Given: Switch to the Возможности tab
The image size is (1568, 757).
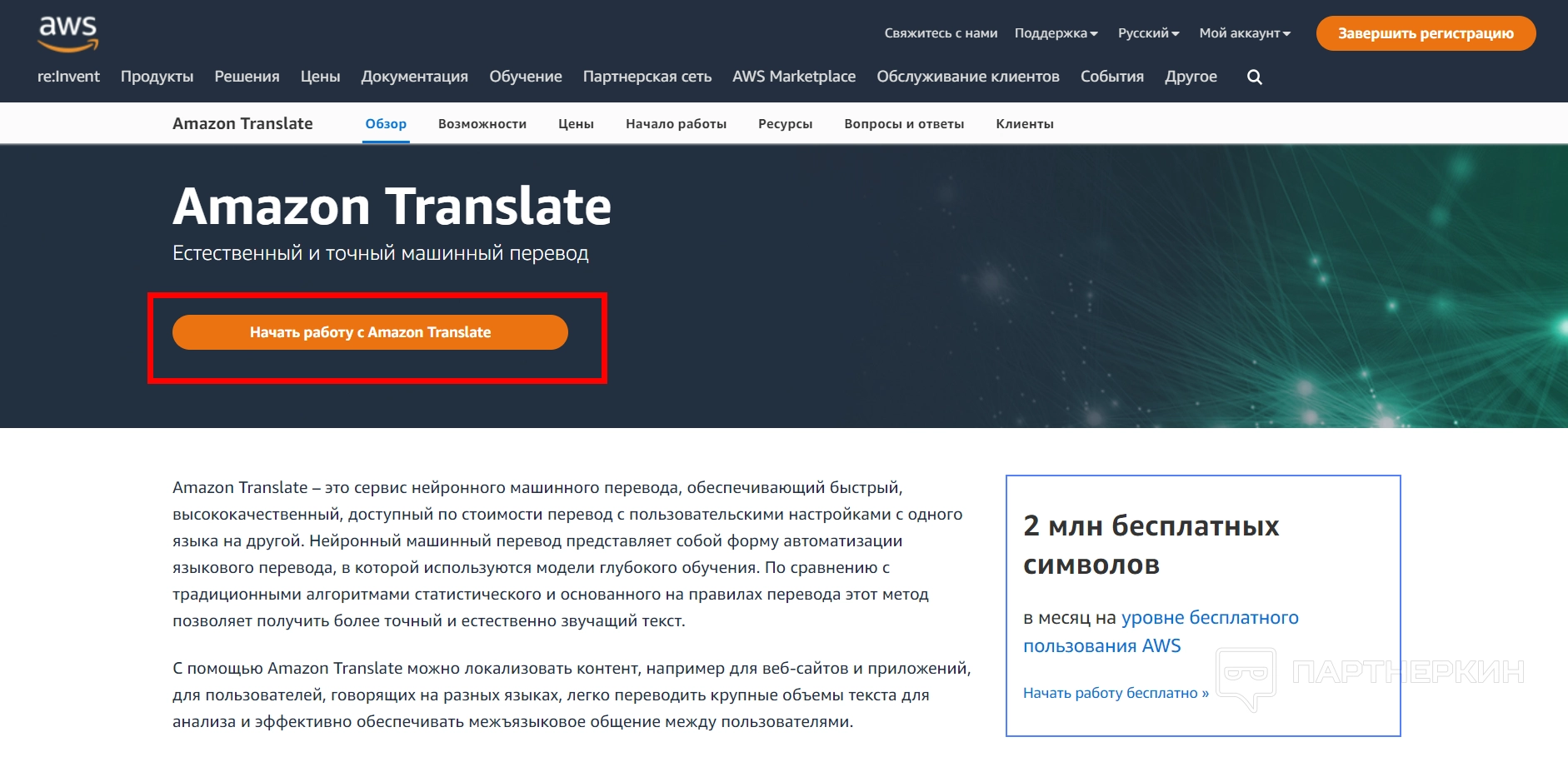Looking at the screenshot, I should (482, 123).
